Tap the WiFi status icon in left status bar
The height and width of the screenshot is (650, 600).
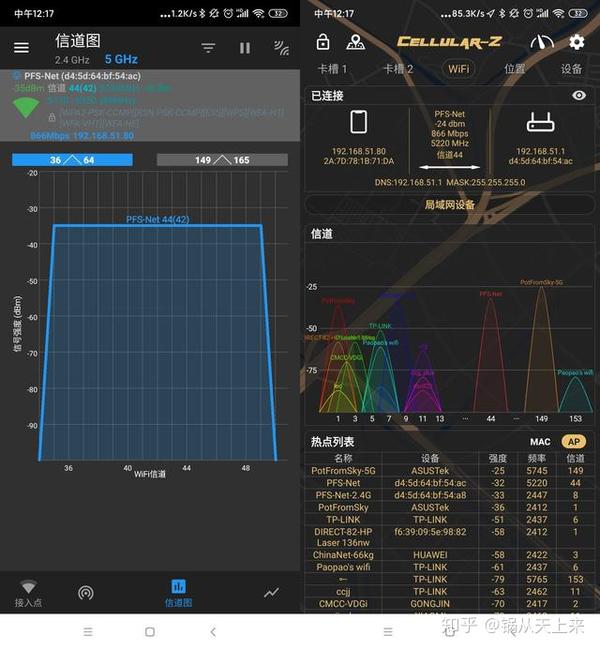258,14
